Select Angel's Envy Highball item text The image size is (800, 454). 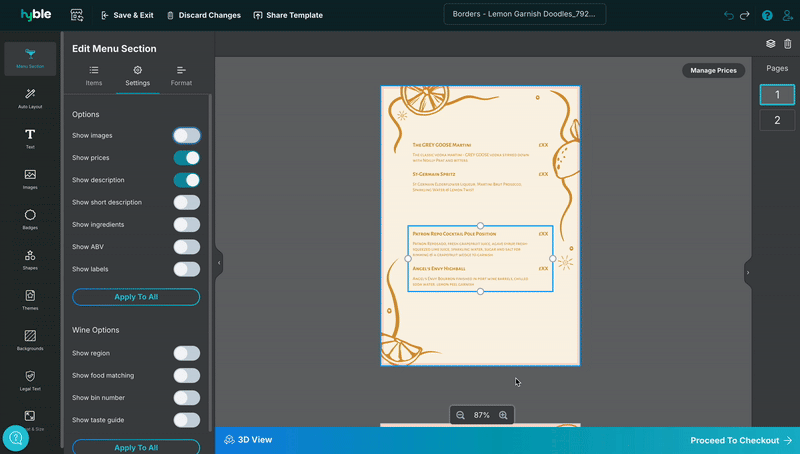point(439,268)
